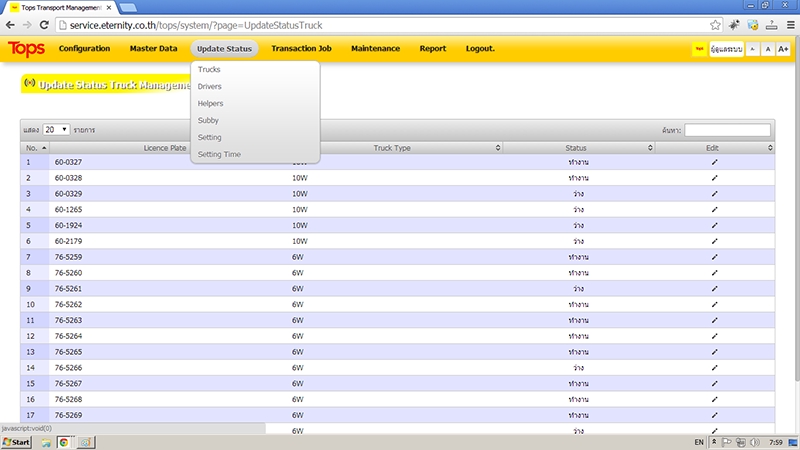
Task: Reload the page
Action: tap(44, 25)
